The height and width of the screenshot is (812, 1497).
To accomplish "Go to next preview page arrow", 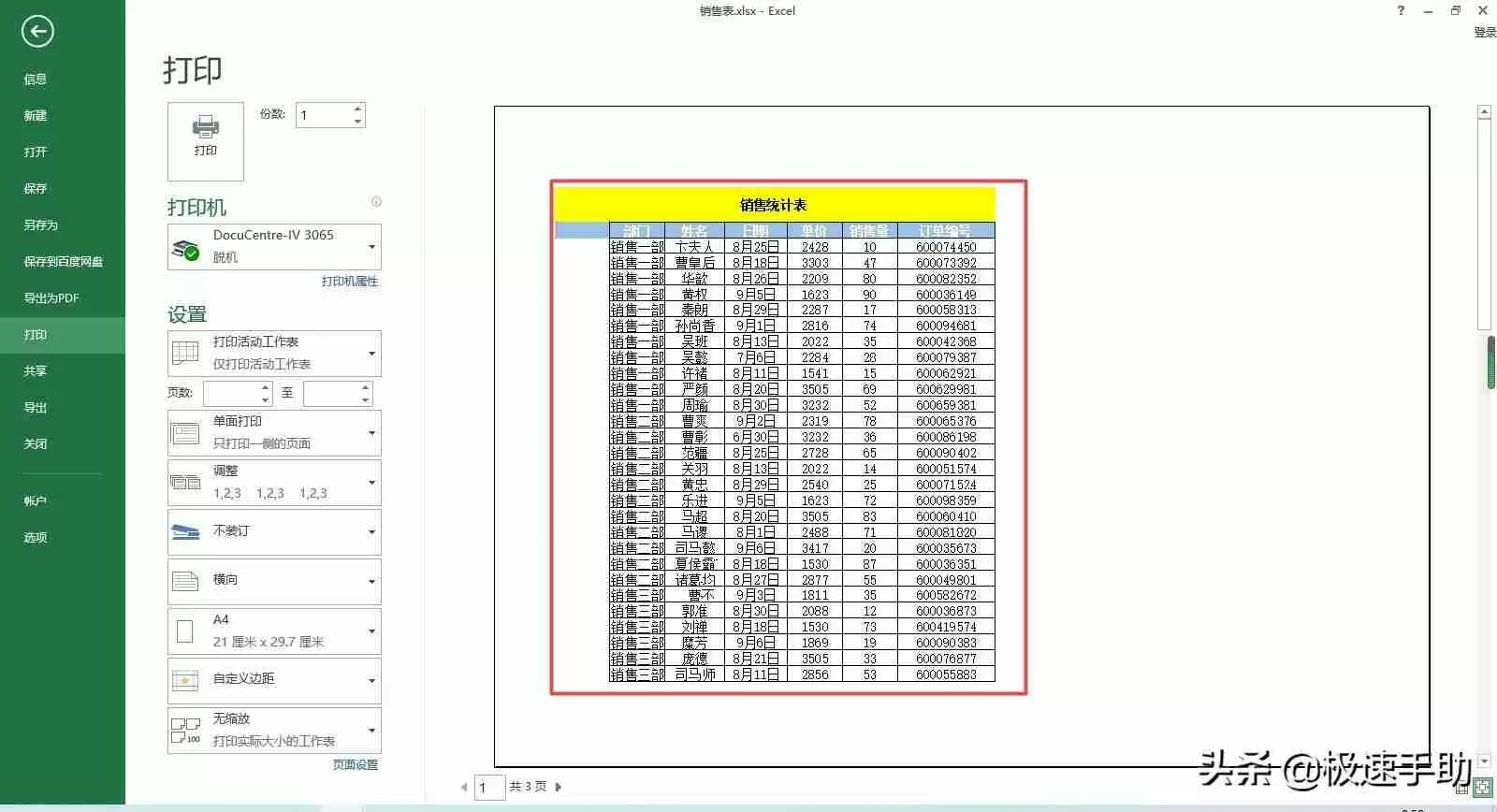I will (x=559, y=787).
